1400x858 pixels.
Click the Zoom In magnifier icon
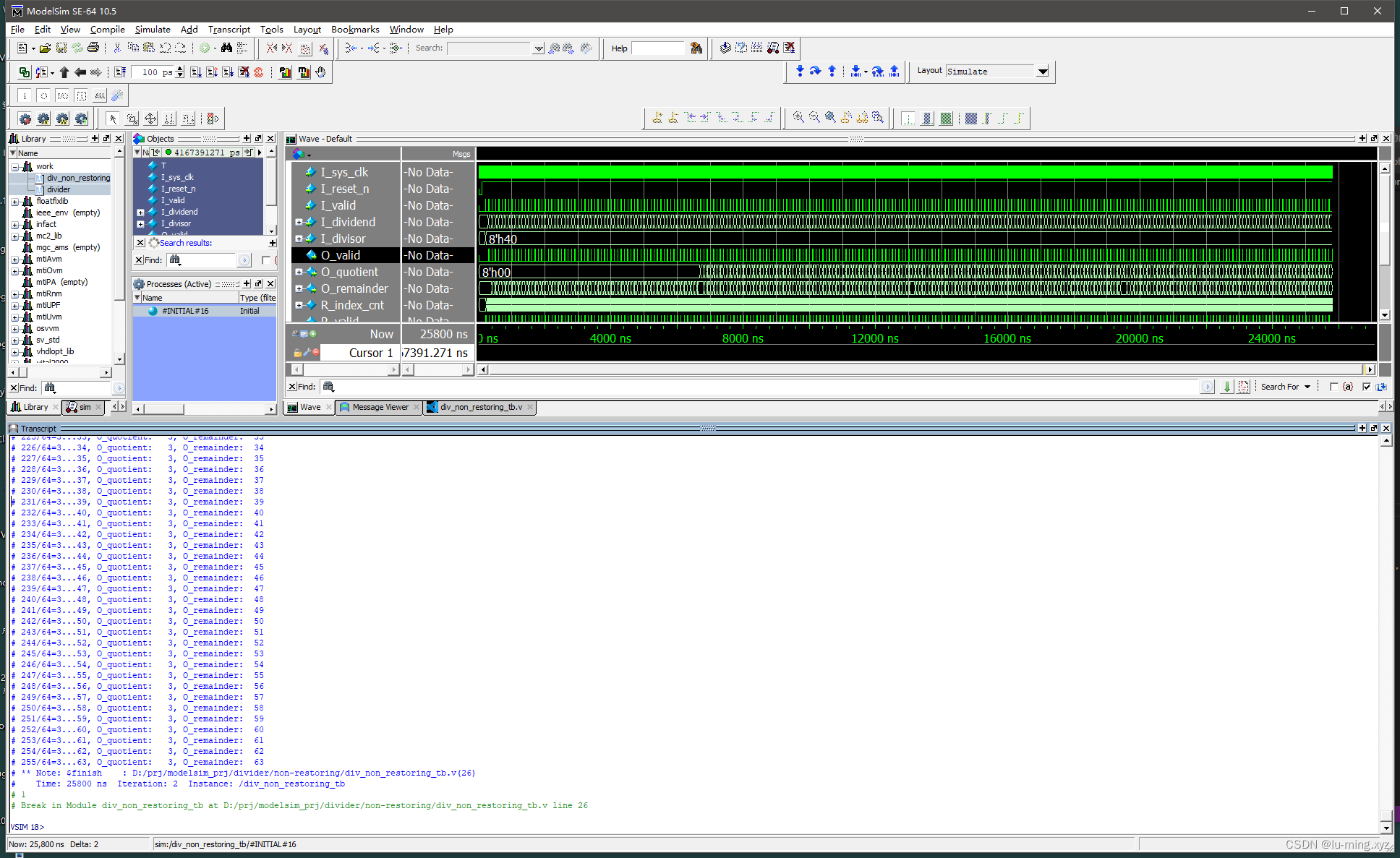798,117
